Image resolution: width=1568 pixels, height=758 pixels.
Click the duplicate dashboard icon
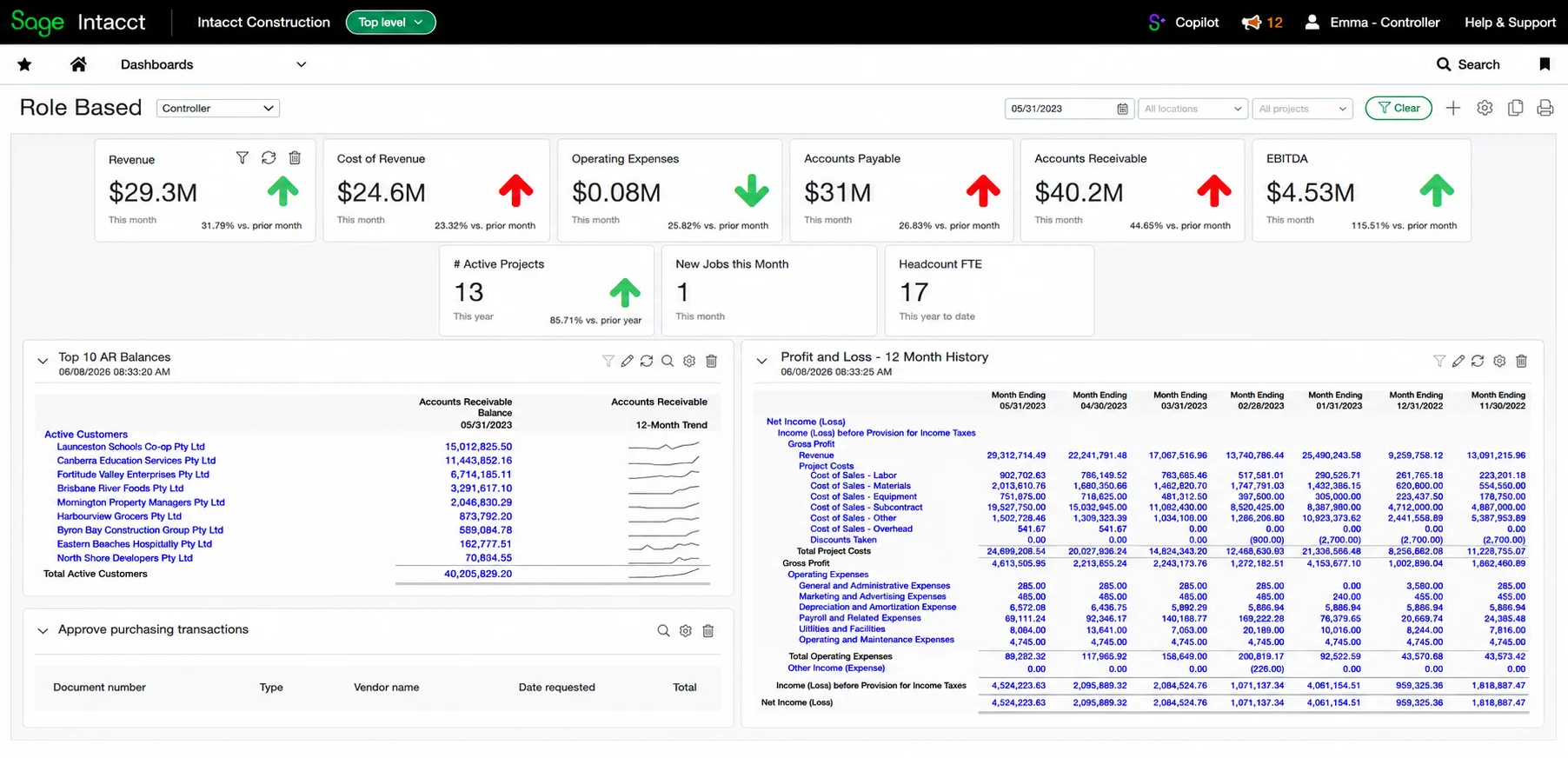(x=1515, y=109)
